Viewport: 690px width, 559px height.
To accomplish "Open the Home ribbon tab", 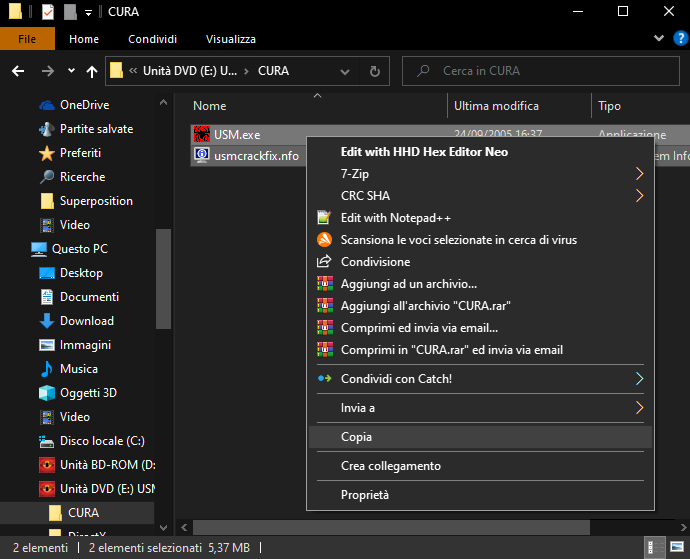I will coord(84,39).
